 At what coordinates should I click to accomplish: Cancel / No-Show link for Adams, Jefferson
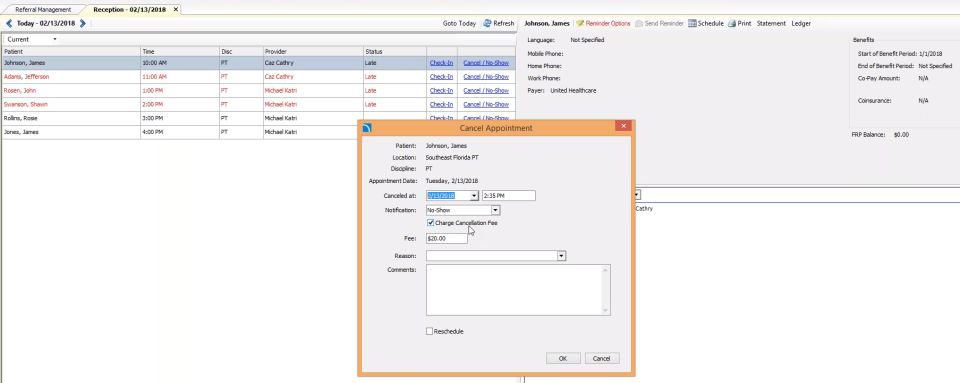pyautogui.click(x=486, y=77)
